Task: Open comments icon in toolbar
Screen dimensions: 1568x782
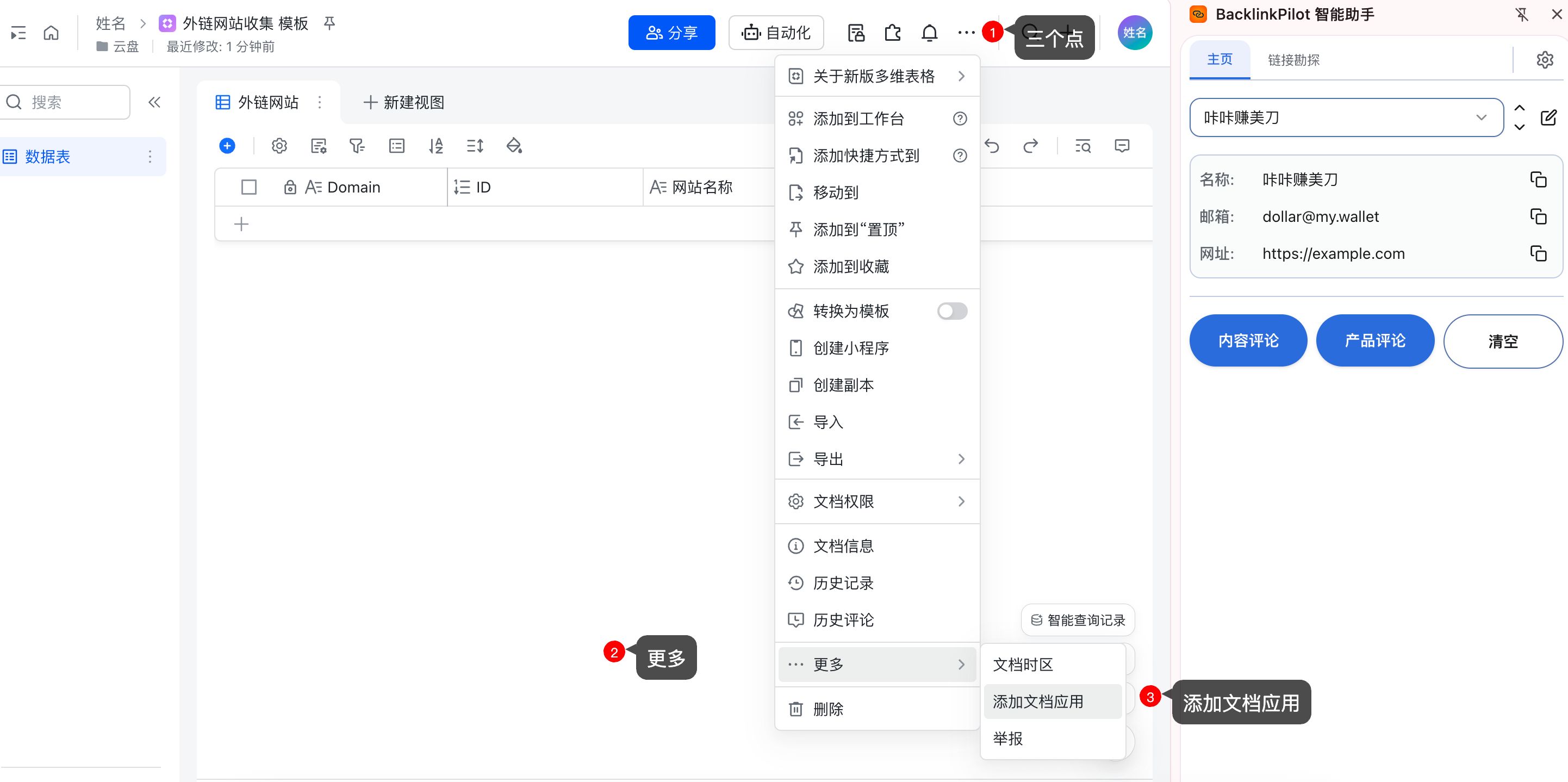Action: click(x=1122, y=146)
